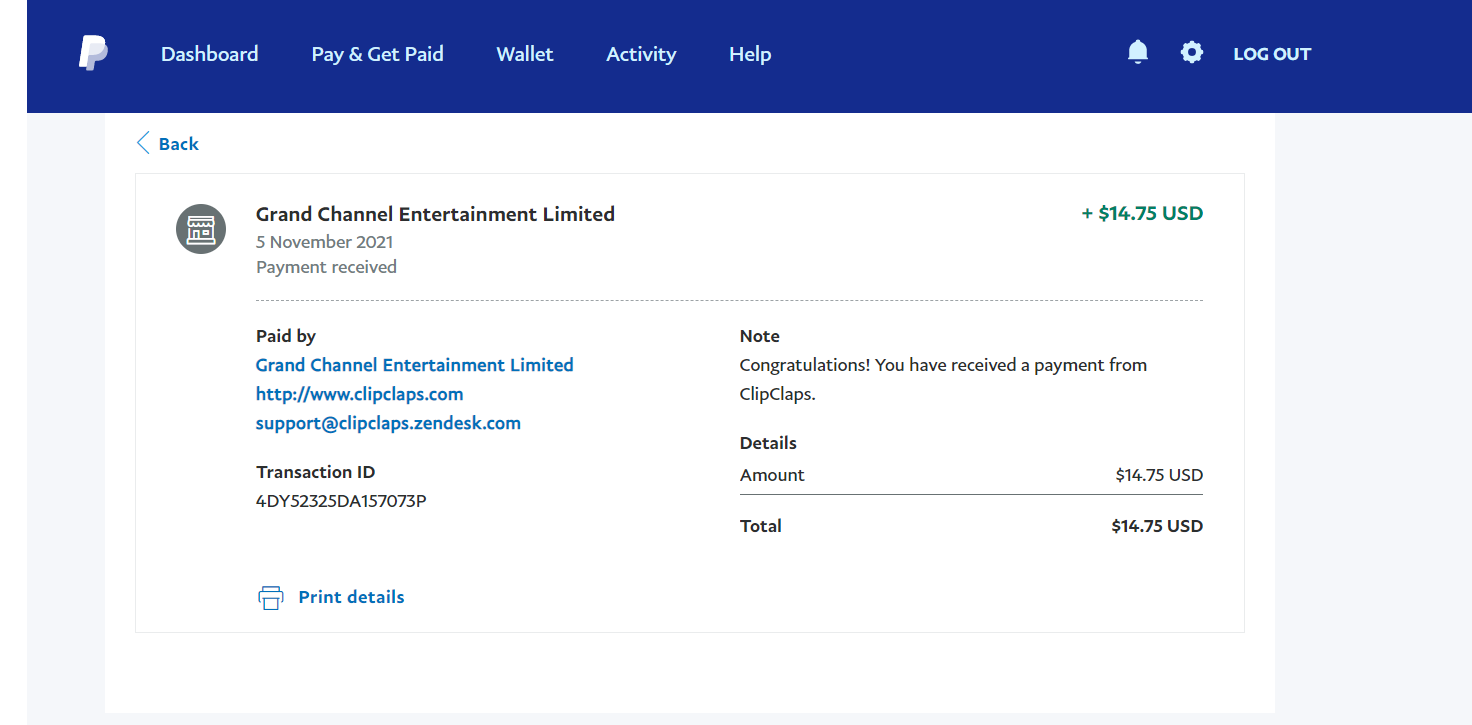
Task: Click the support@clipclaps.zendesk.com email link
Action: click(x=388, y=423)
